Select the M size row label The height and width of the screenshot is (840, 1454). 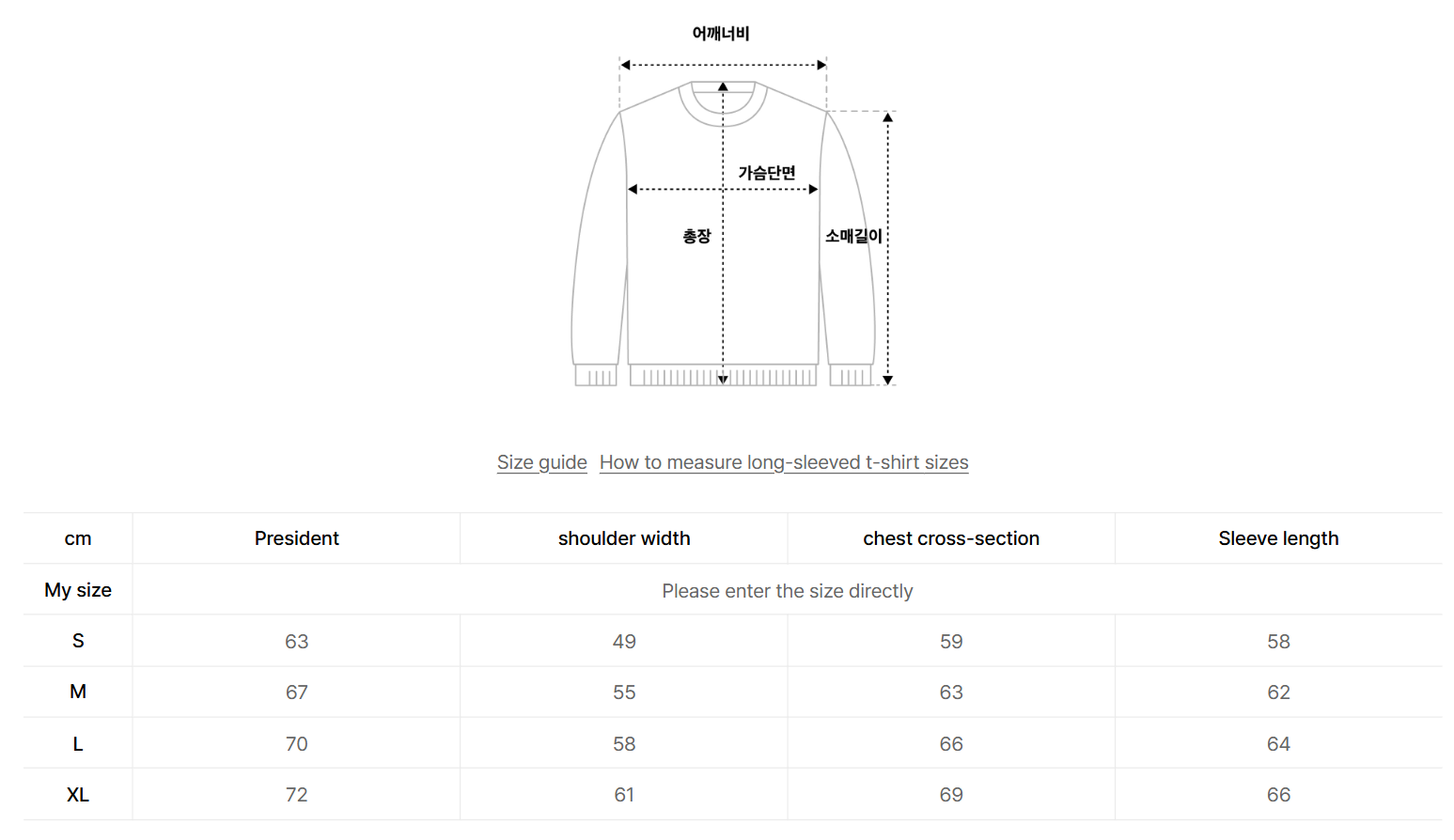(x=78, y=692)
